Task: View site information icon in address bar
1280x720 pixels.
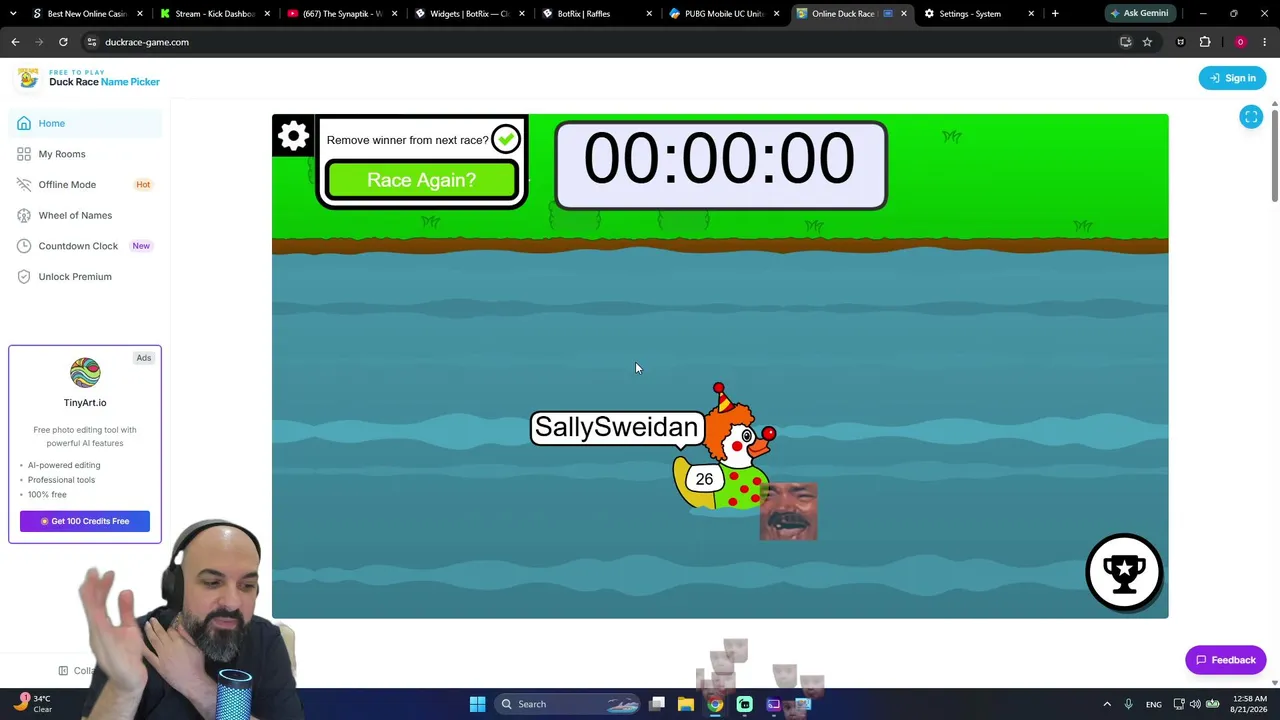Action: [91, 42]
